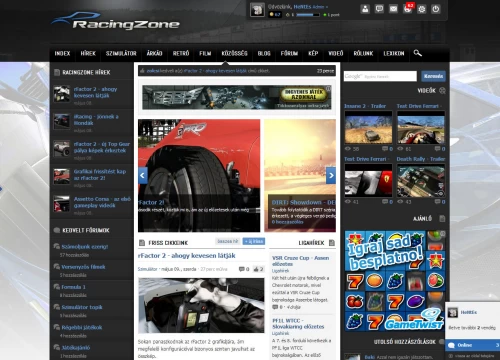Play the Insane 2 Trailer video thumbnail
This screenshot has width=500, height=360.
click(x=368, y=128)
